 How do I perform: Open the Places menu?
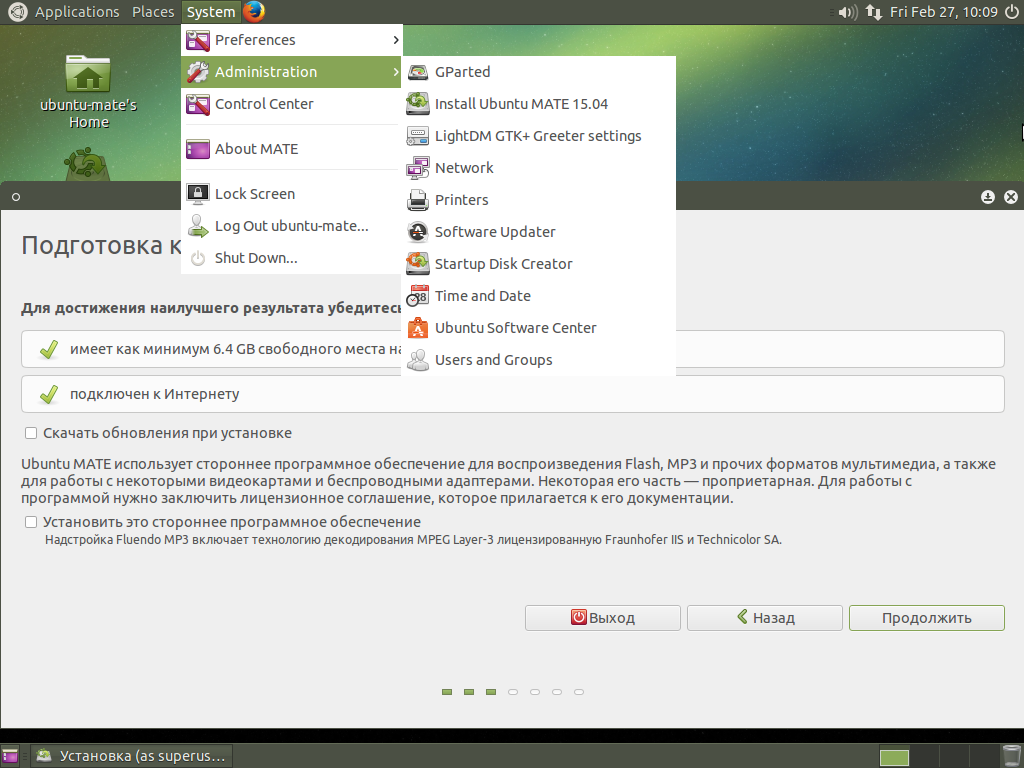click(x=153, y=11)
